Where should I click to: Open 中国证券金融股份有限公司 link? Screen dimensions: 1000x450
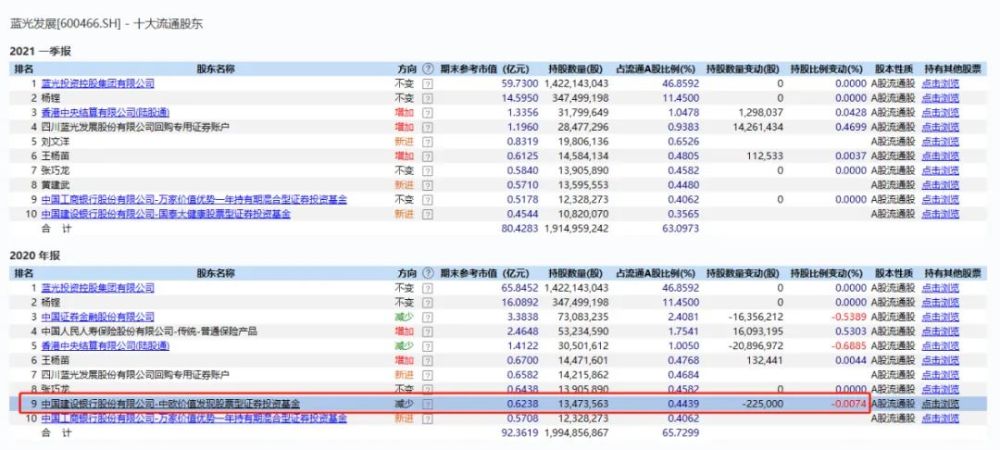click(x=98, y=317)
